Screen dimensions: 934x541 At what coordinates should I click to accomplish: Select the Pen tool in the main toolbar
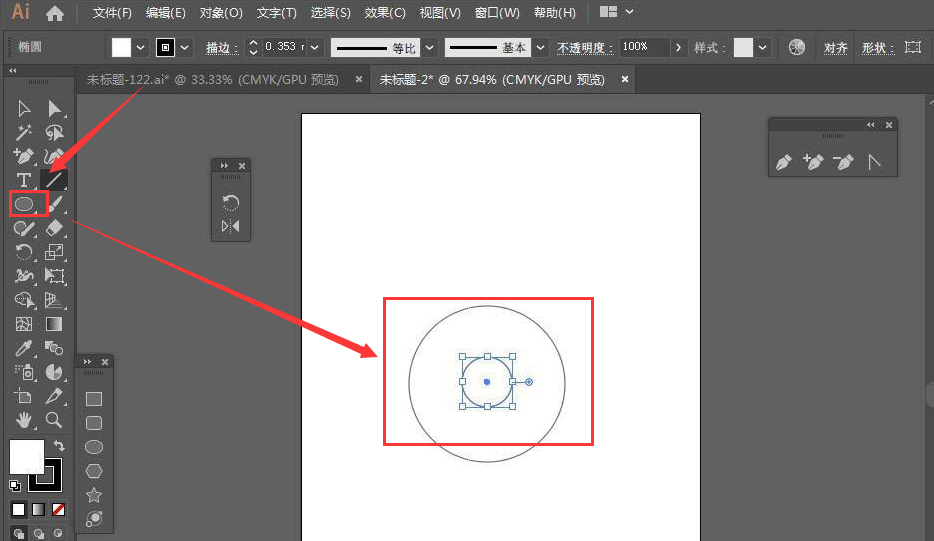pos(24,156)
